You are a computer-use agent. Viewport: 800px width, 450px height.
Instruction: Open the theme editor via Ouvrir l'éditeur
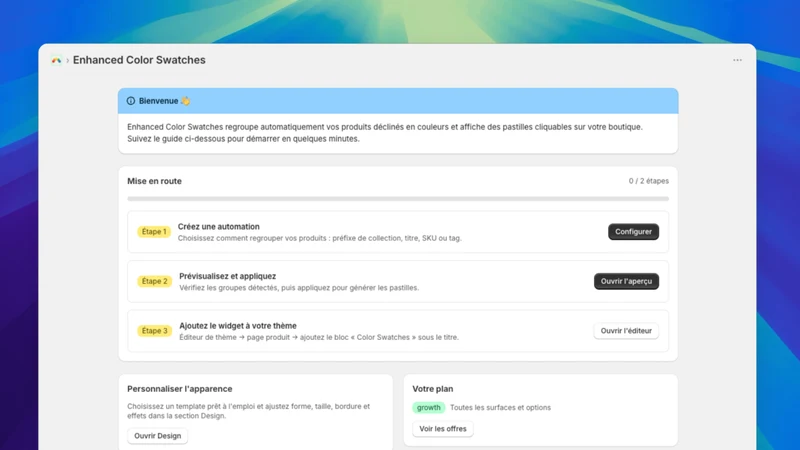click(626, 331)
